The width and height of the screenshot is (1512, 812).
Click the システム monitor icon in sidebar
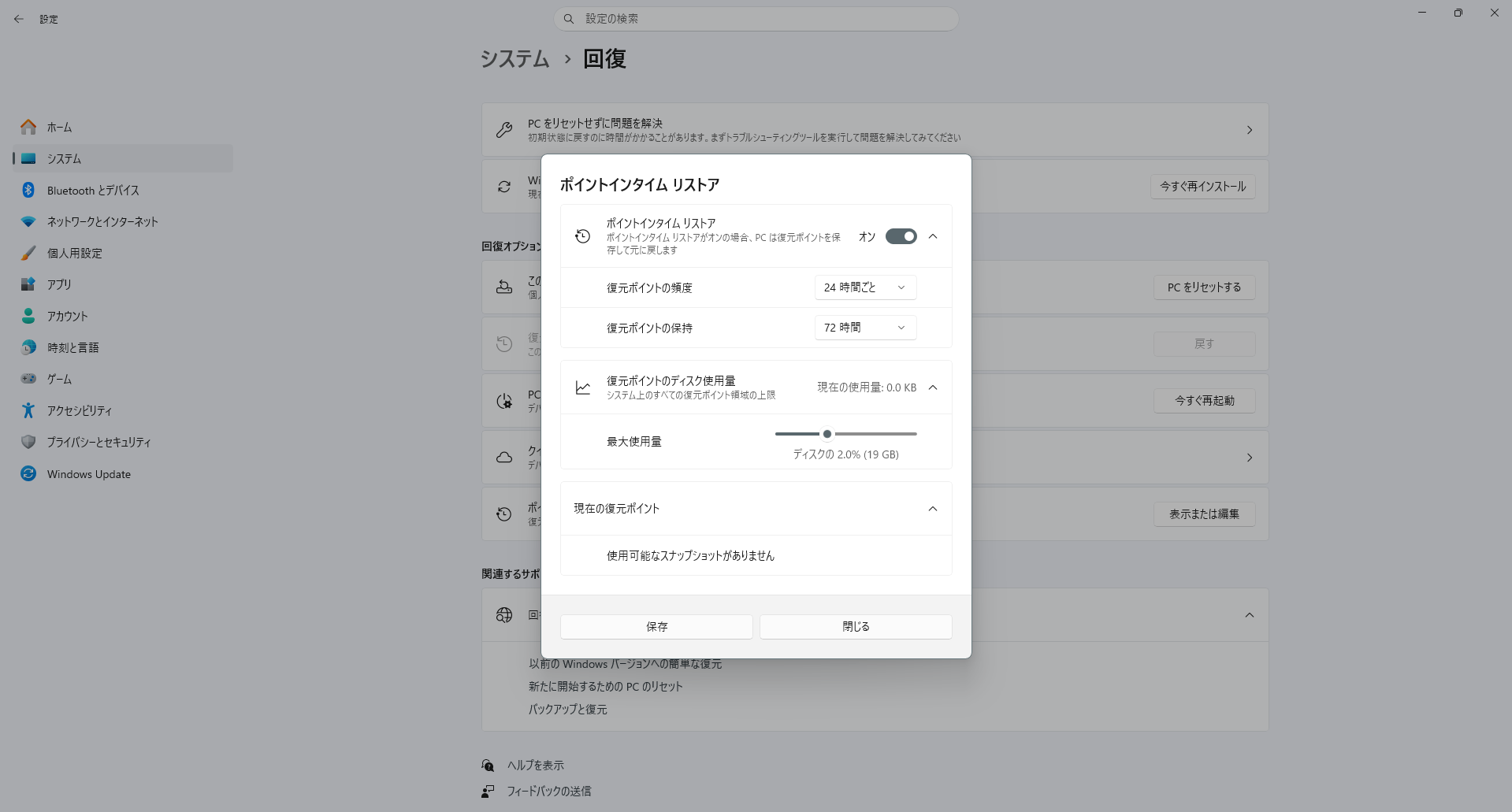[28, 158]
